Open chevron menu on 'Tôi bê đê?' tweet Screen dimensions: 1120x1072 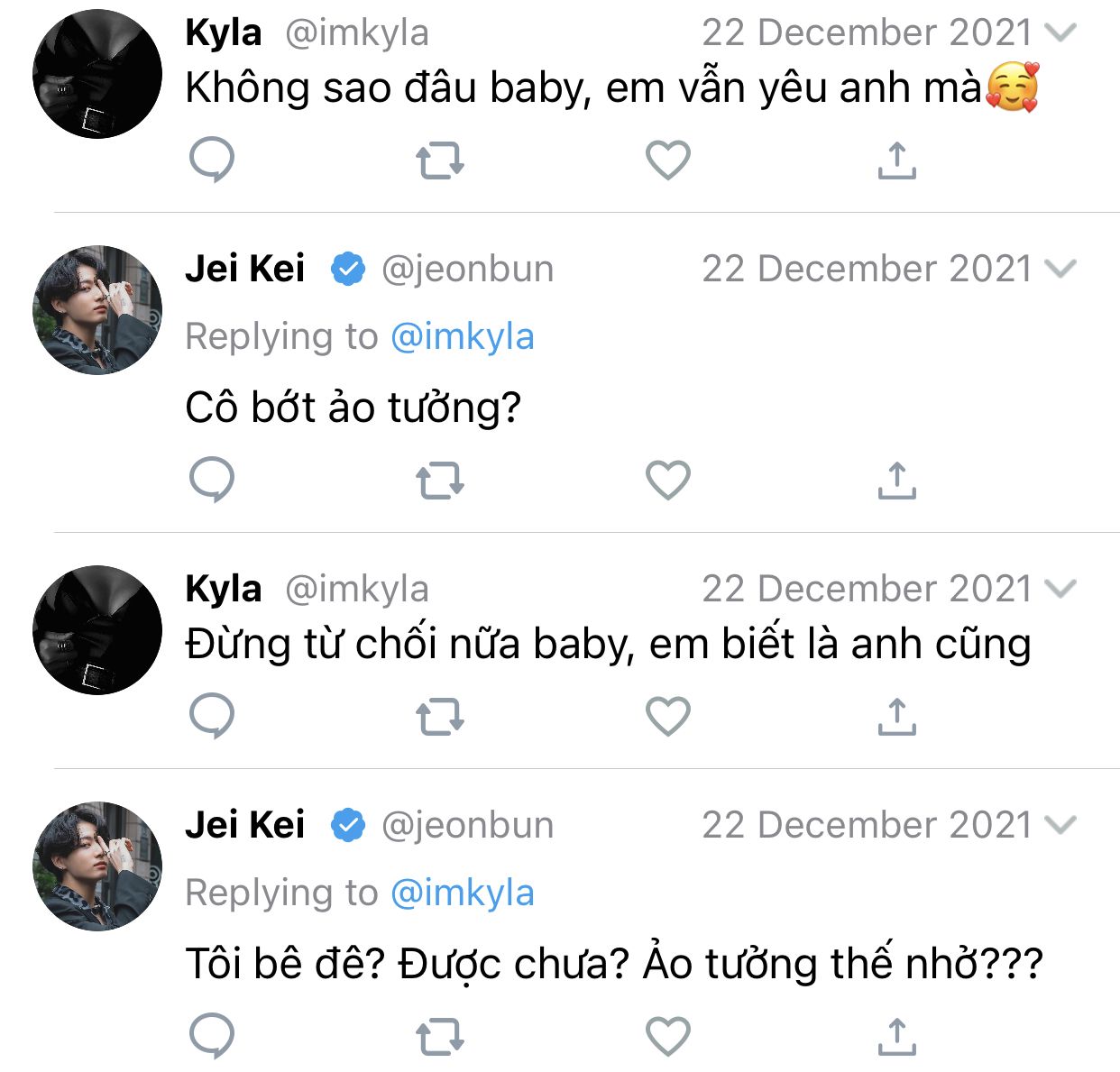click(x=1060, y=825)
